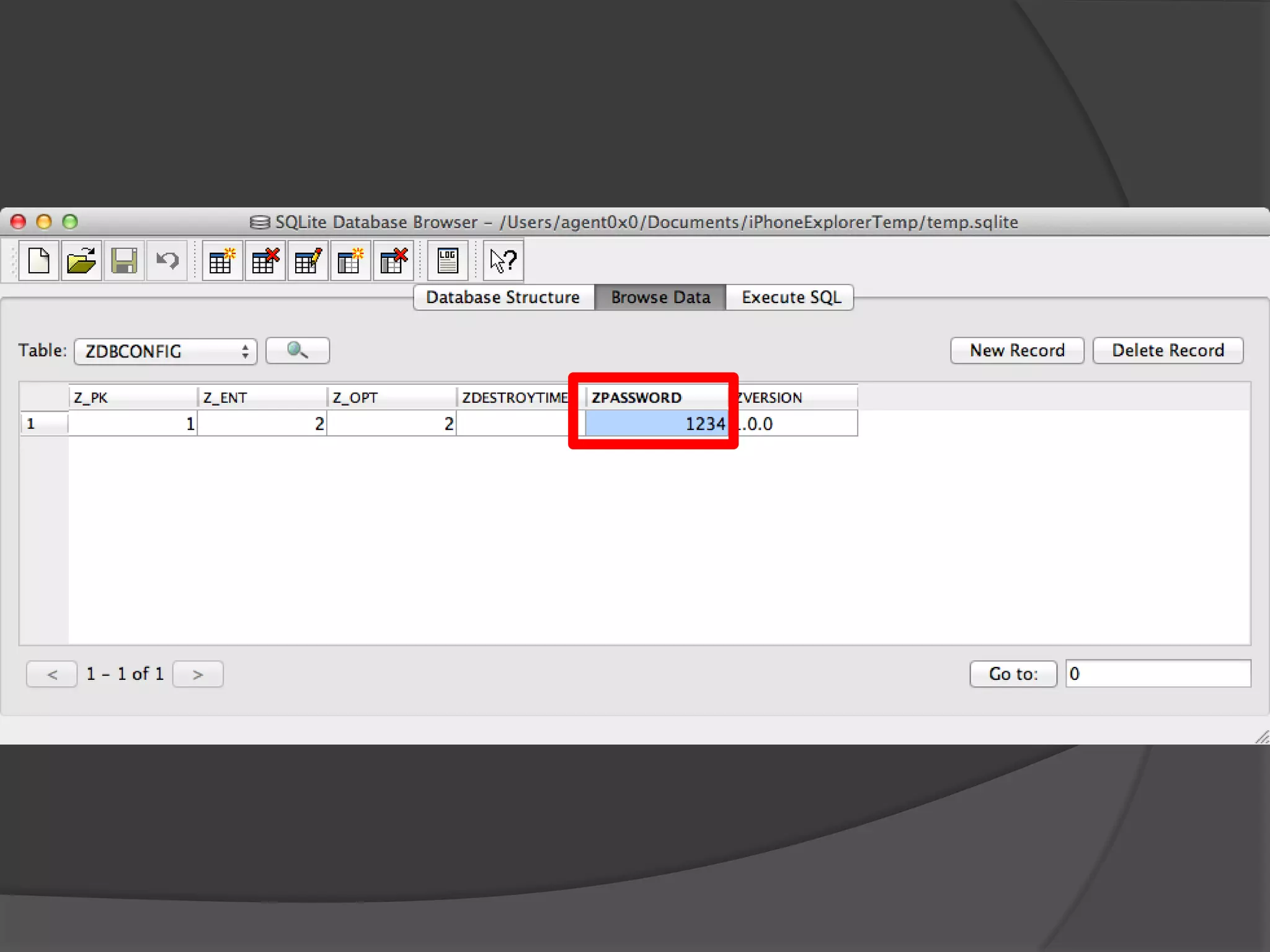This screenshot has height=952, width=1270.
Task: Switch to the Execute SQL tab
Action: (x=791, y=297)
